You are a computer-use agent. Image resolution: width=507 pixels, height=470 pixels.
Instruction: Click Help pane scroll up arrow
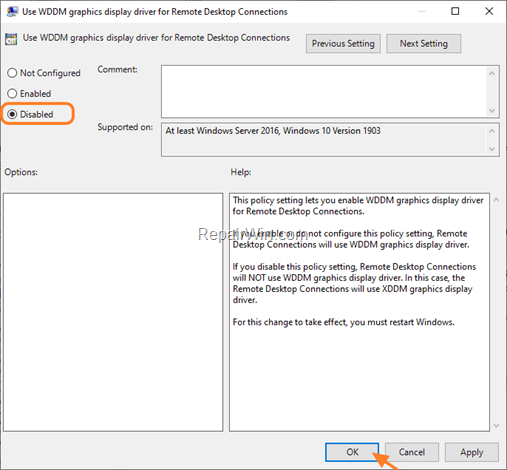click(496, 200)
